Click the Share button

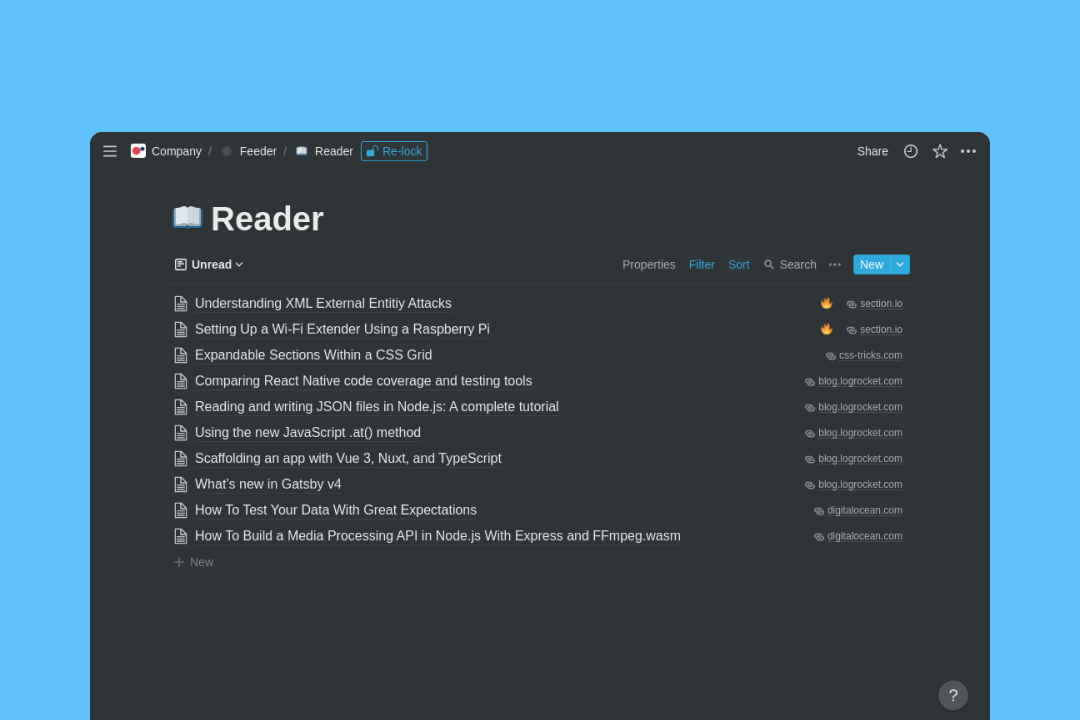click(x=872, y=151)
